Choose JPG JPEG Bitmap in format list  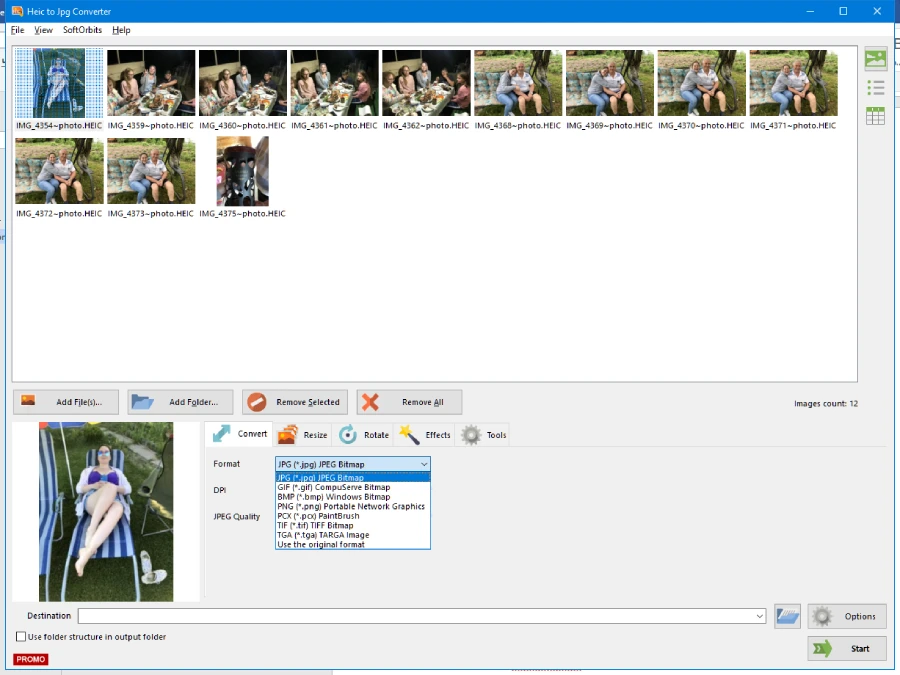(x=352, y=478)
